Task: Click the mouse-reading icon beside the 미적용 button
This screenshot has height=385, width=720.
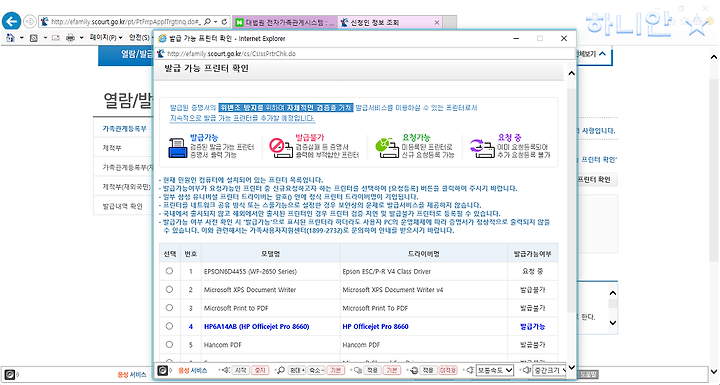Action: (414, 370)
